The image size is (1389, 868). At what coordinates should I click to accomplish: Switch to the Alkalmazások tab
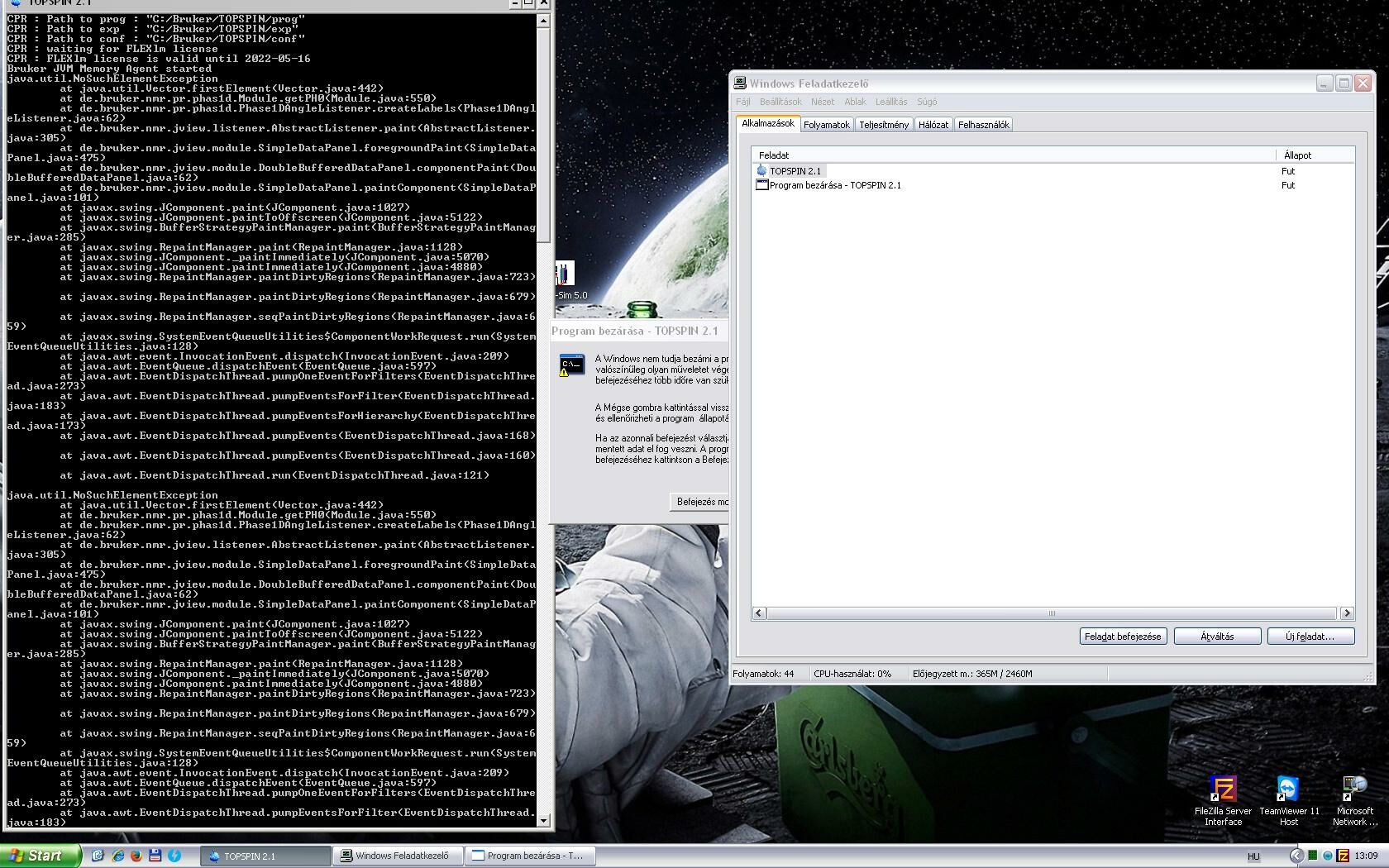point(768,123)
